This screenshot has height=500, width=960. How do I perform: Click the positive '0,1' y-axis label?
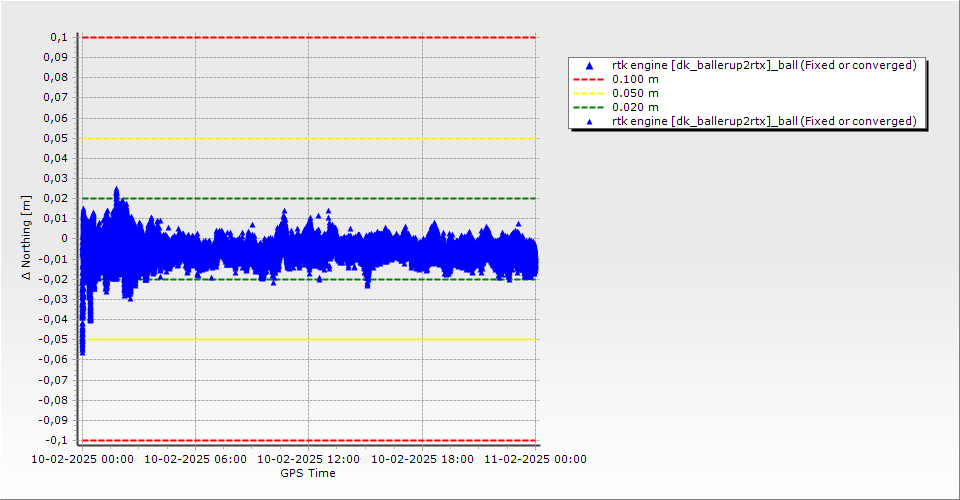[x=59, y=37]
